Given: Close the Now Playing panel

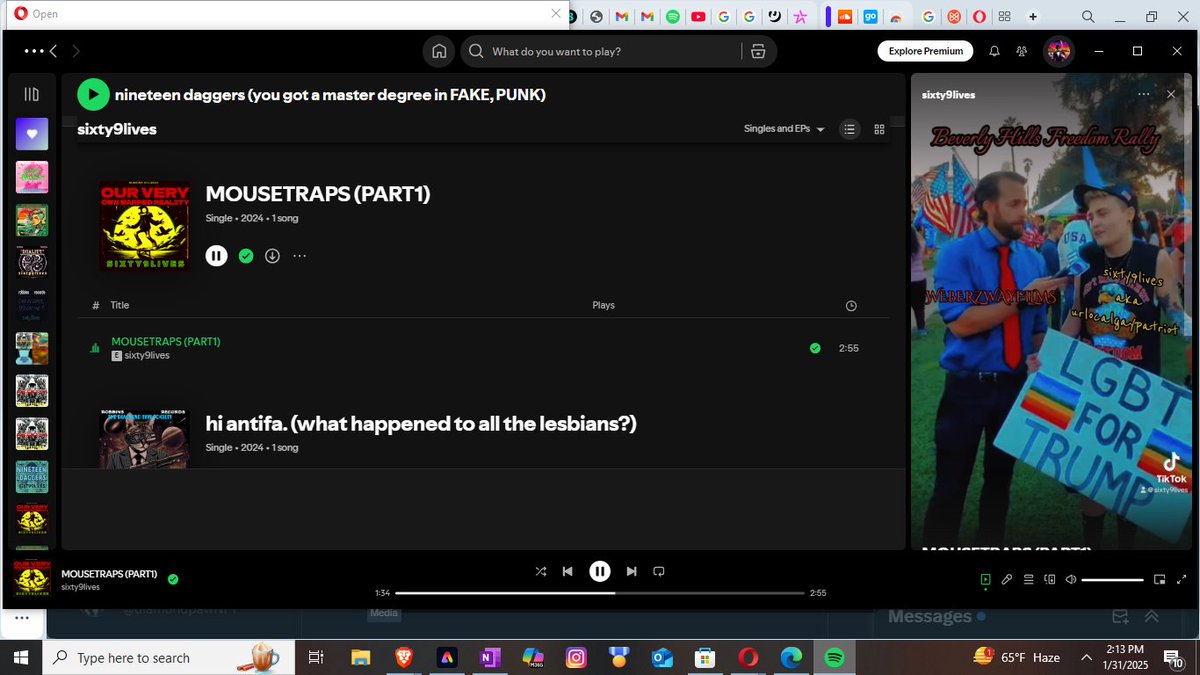Looking at the screenshot, I should [x=1171, y=94].
